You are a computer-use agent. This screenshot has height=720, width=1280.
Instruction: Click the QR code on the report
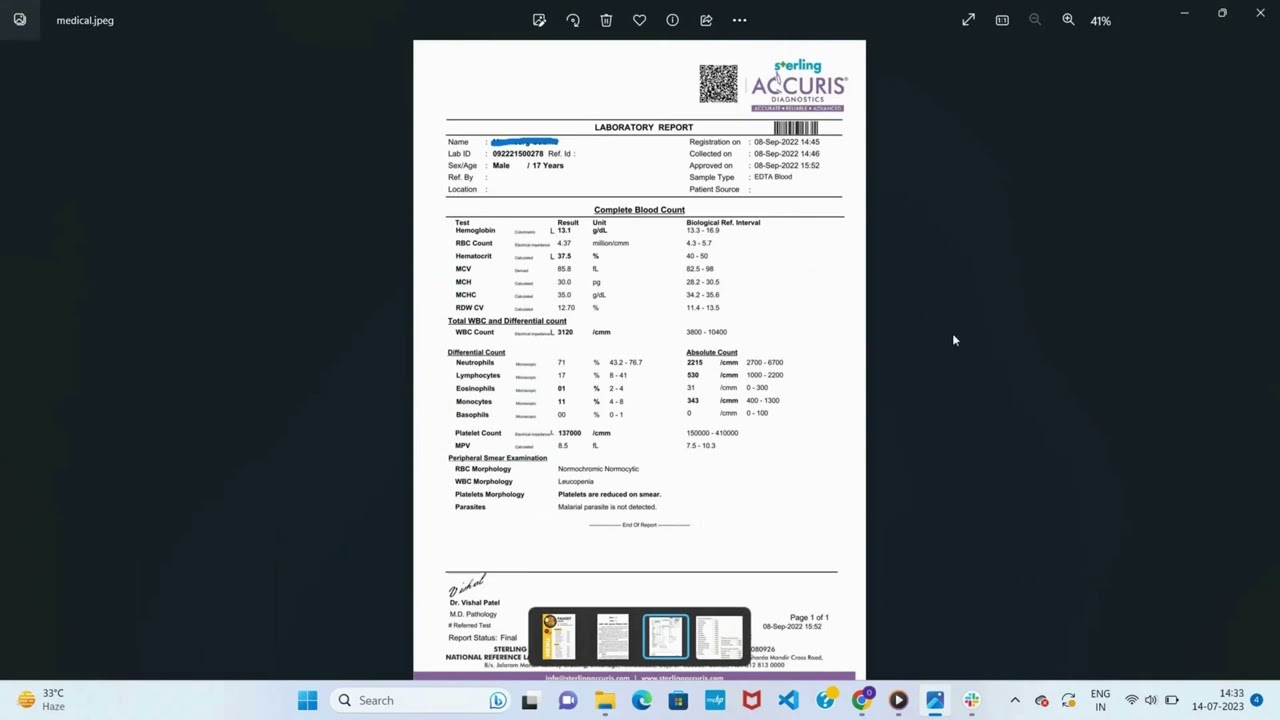click(718, 84)
